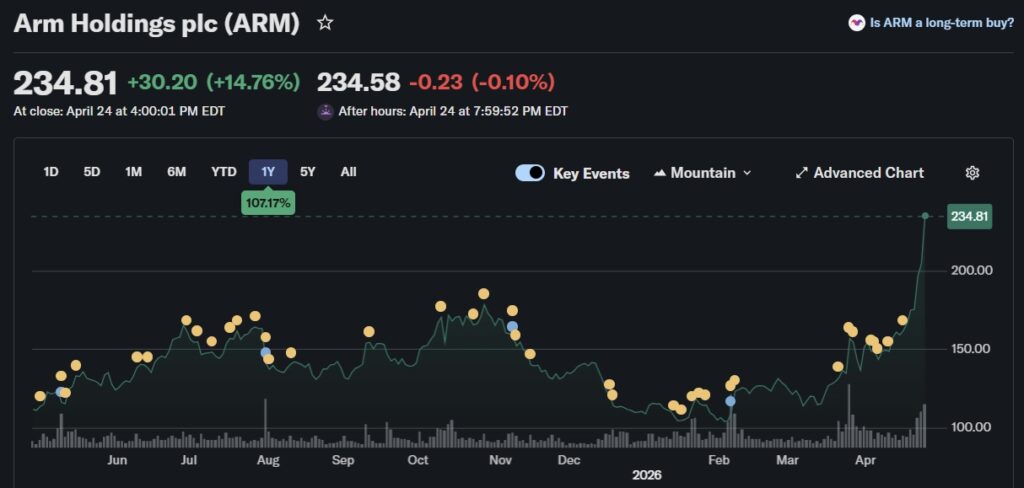Star Arm Holdings to add to watchlist
1024x488 pixels.
pyautogui.click(x=325, y=23)
